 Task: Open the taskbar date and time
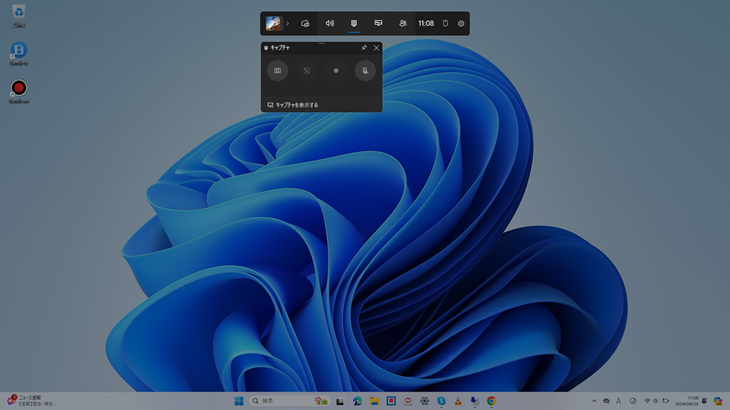[x=687, y=401]
